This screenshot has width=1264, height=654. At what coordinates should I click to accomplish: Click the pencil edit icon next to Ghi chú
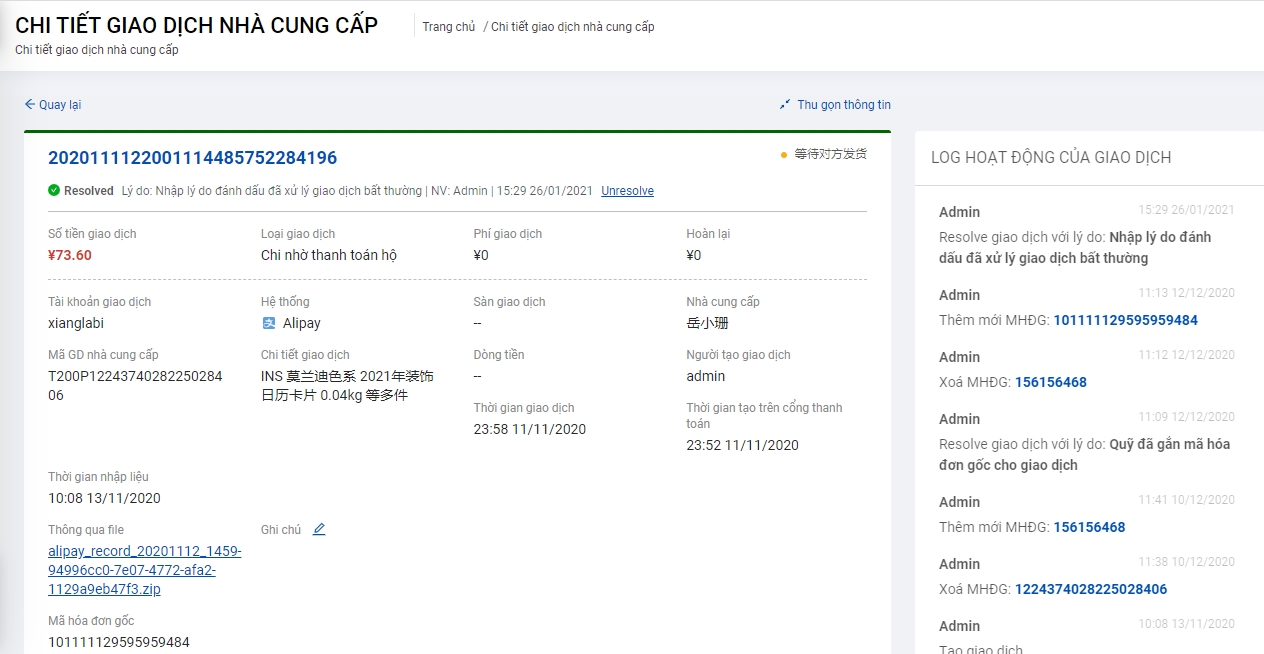click(319, 530)
